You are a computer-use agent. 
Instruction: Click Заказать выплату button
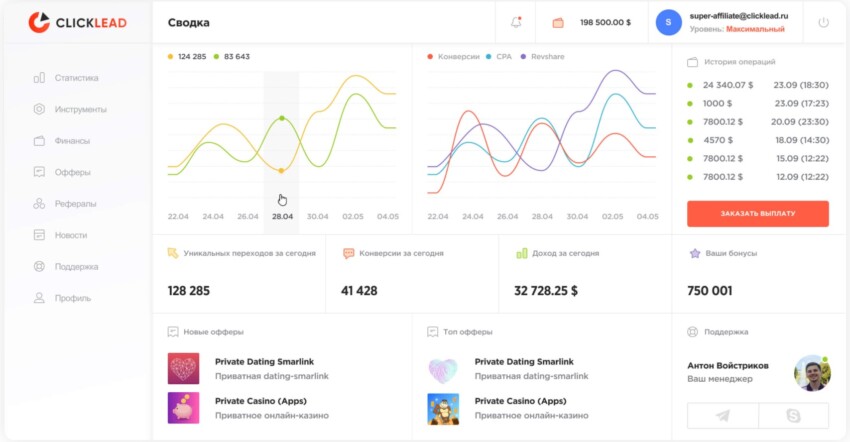pos(758,214)
